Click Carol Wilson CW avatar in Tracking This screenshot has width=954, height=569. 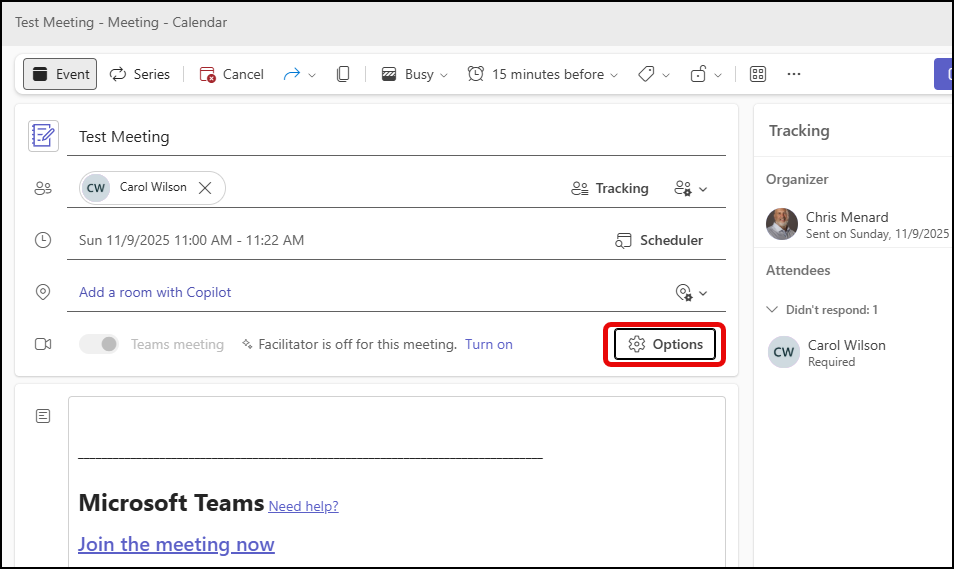[x=783, y=352]
